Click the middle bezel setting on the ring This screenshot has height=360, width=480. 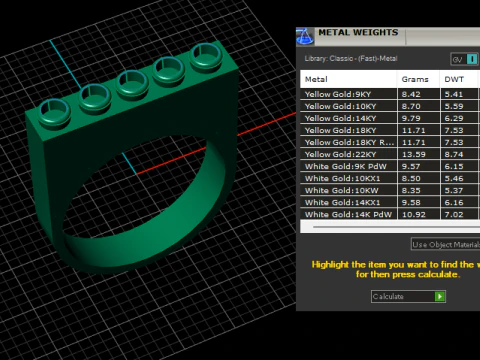tap(132, 84)
